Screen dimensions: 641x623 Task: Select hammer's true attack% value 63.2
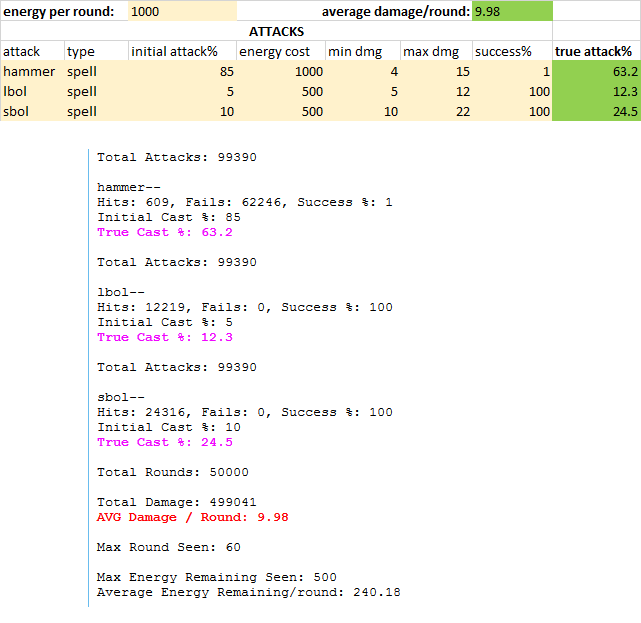pyautogui.click(x=597, y=71)
